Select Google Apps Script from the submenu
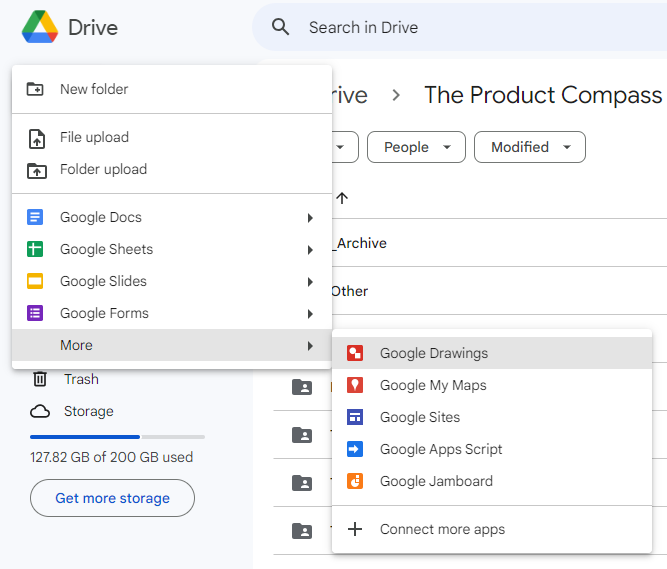 click(492, 449)
